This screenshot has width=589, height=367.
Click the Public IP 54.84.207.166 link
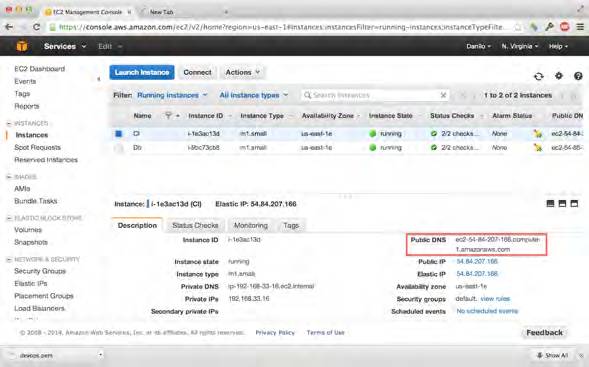tap(477, 261)
